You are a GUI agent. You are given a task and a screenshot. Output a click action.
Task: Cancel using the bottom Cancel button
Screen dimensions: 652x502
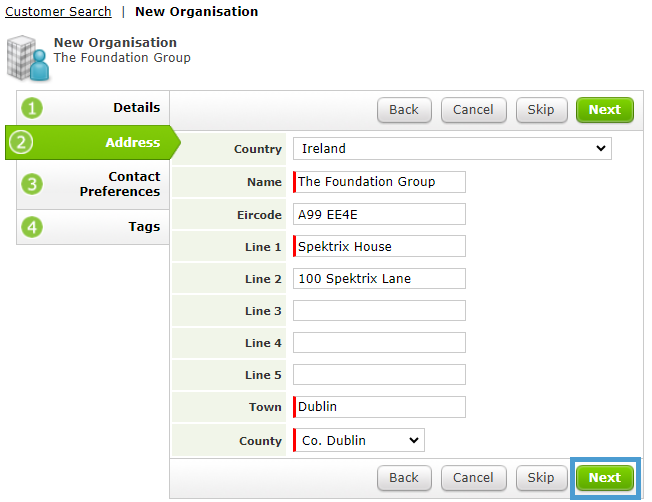474,478
